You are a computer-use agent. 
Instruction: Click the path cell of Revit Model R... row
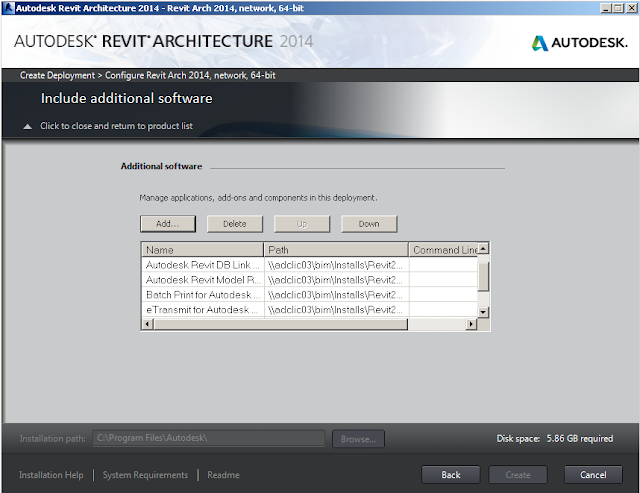coord(336,280)
